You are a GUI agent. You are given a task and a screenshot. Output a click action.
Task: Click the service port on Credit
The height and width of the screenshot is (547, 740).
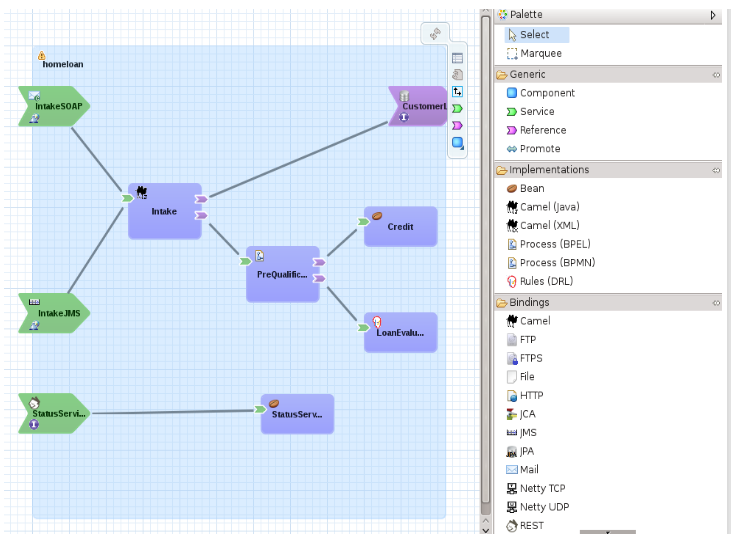363,222
